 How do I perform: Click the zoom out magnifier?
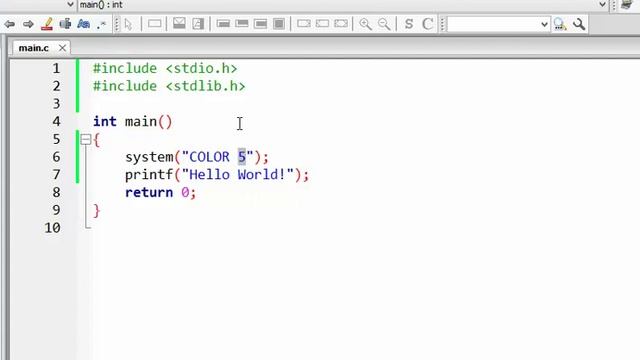coord(384,24)
